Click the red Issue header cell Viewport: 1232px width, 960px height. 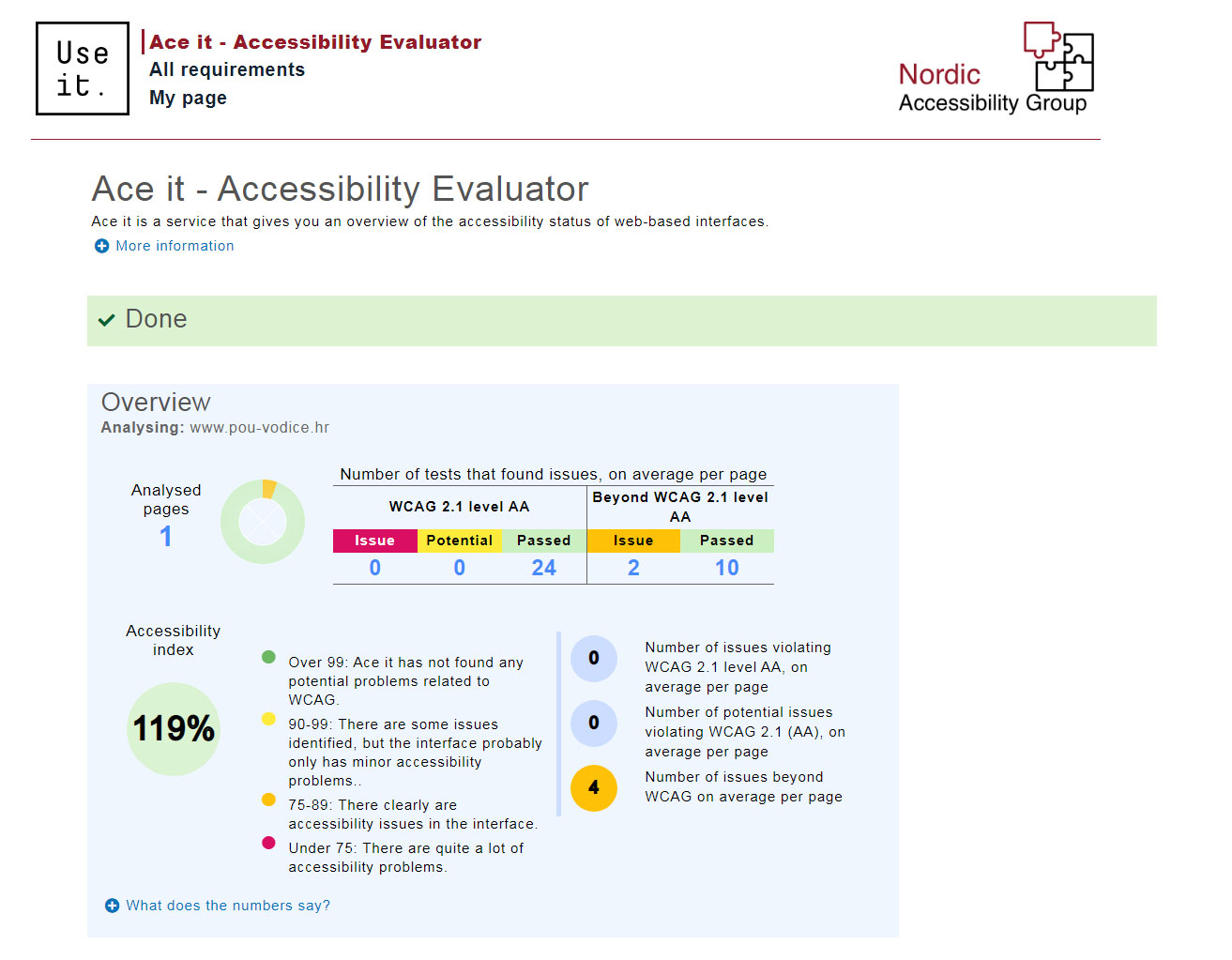click(375, 541)
